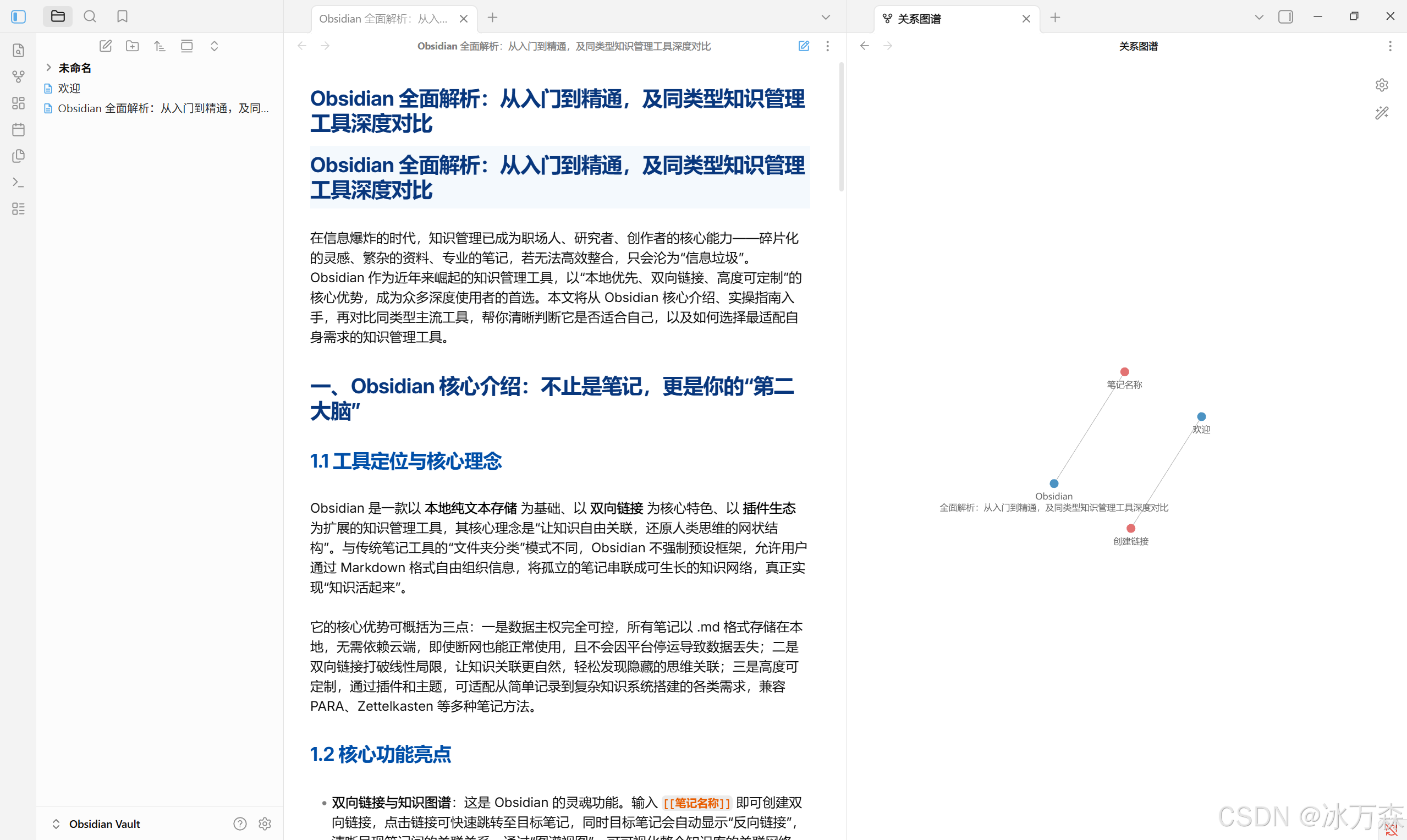Screen dimensions: 1407x840
Task: Toggle the right sidebar
Action: point(1286,17)
